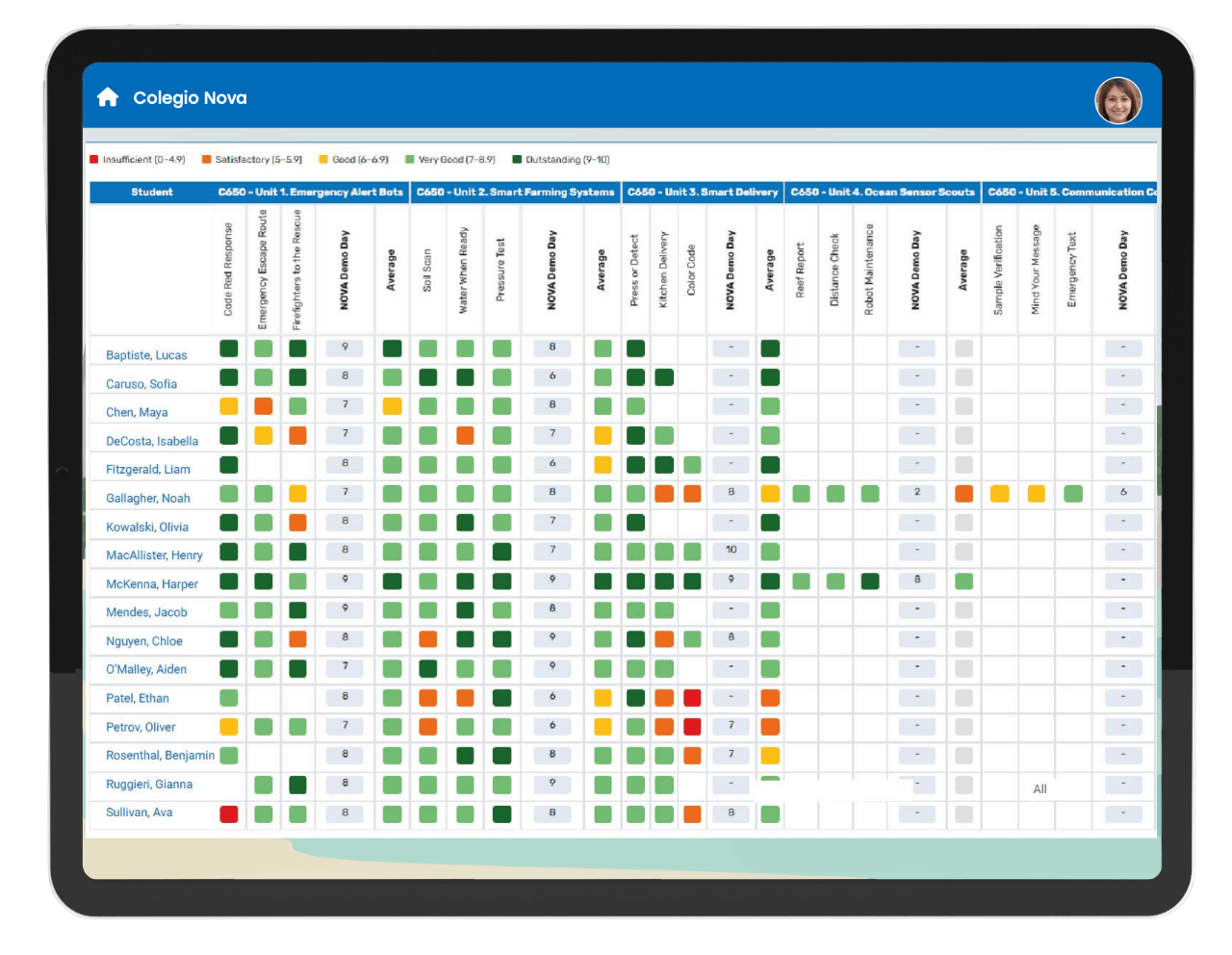Click the home icon in header
Image resolution: width=1232 pixels, height=955 pixels.
tap(108, 97)
